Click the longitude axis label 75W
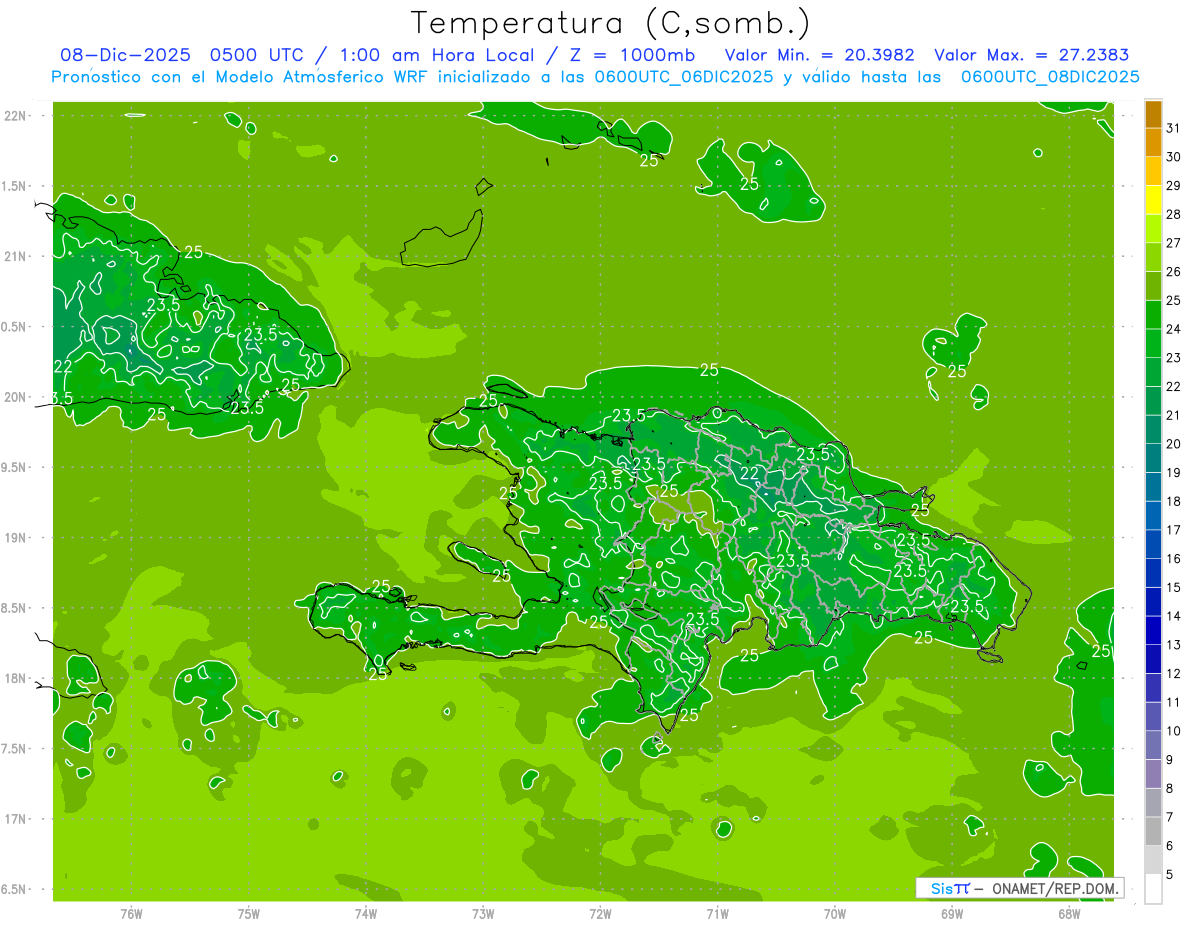 point(249,913)
